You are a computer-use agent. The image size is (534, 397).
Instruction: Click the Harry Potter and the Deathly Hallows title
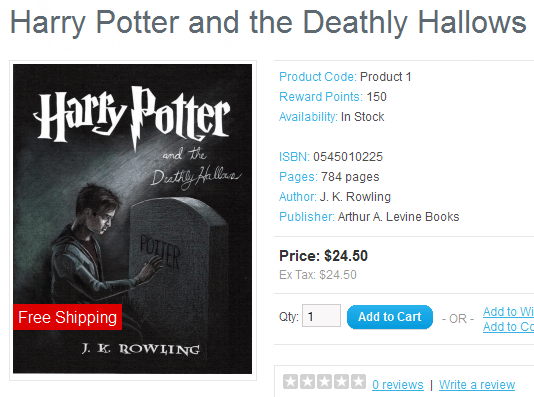[x=268, y=22]
